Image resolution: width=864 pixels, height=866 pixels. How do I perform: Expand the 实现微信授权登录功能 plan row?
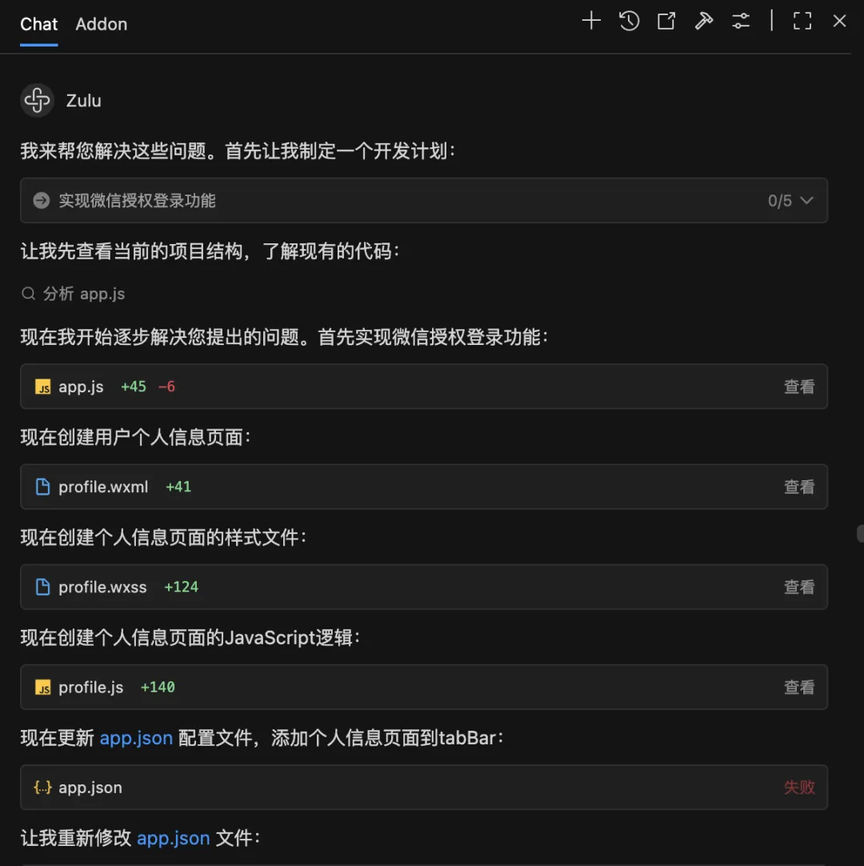pyautogui.click(x=137, y=201)
